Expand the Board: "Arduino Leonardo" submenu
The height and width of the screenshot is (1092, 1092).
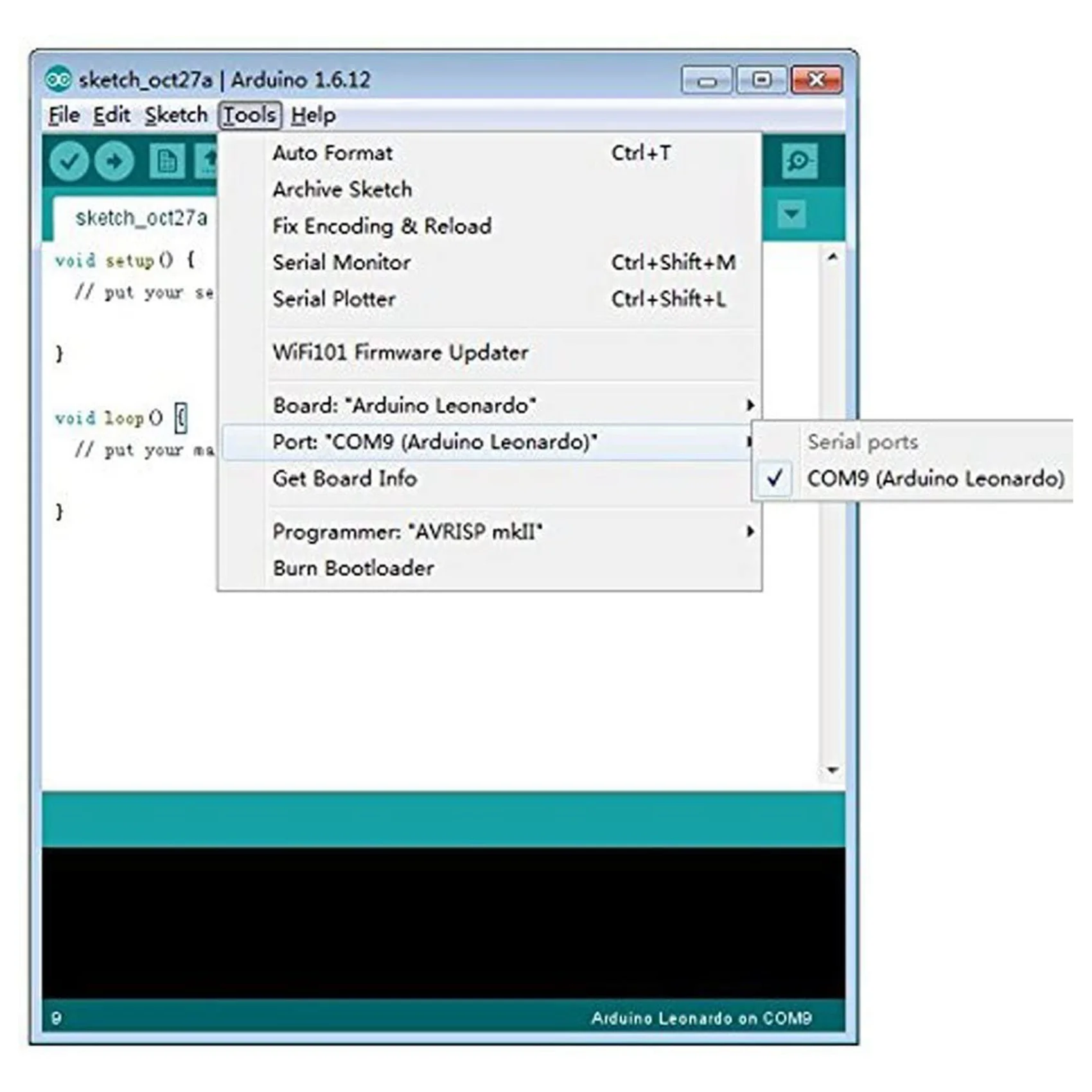point(491,405)
